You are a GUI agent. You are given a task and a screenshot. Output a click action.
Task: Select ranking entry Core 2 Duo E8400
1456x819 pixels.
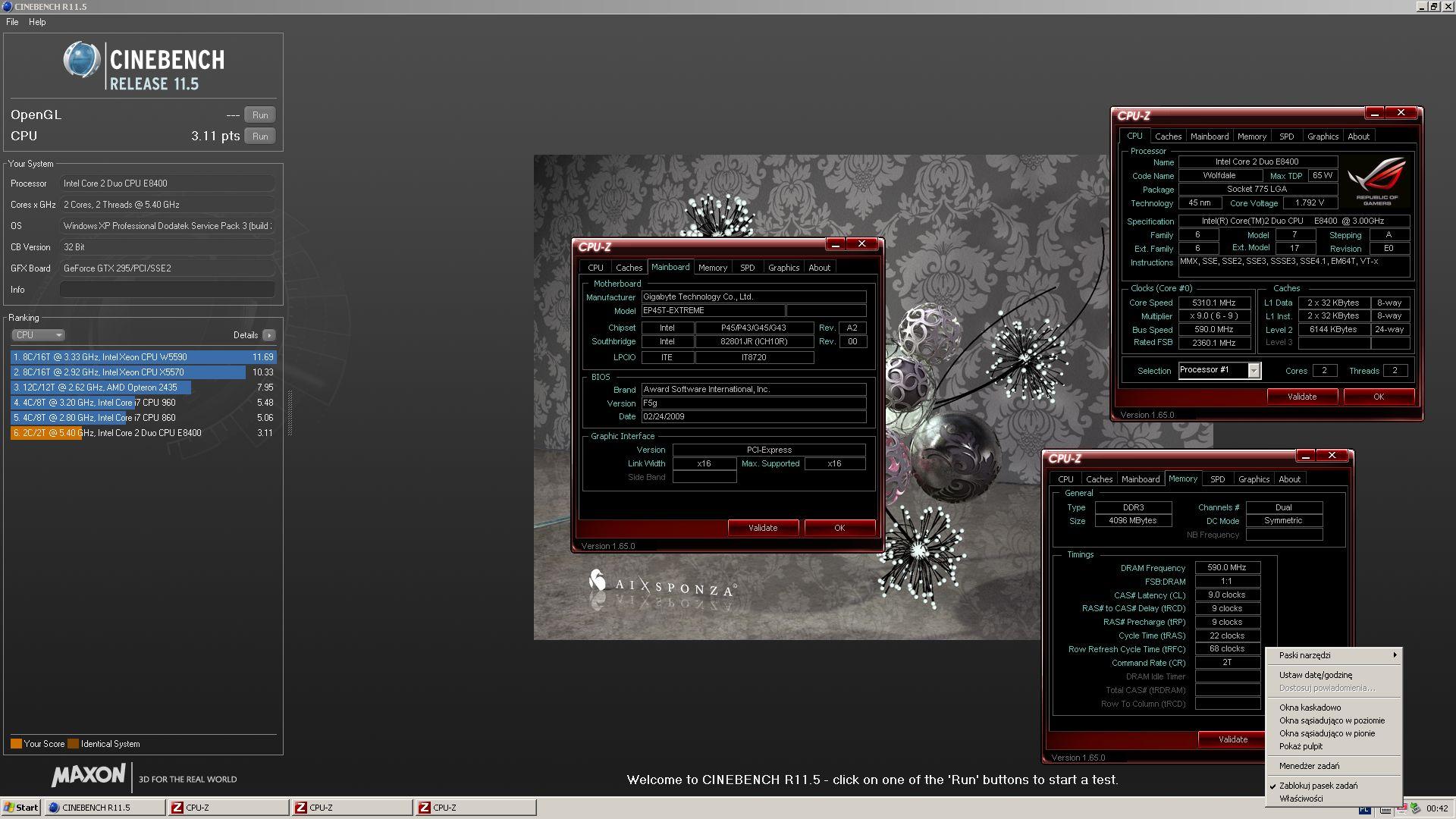[x=143, y=433]
